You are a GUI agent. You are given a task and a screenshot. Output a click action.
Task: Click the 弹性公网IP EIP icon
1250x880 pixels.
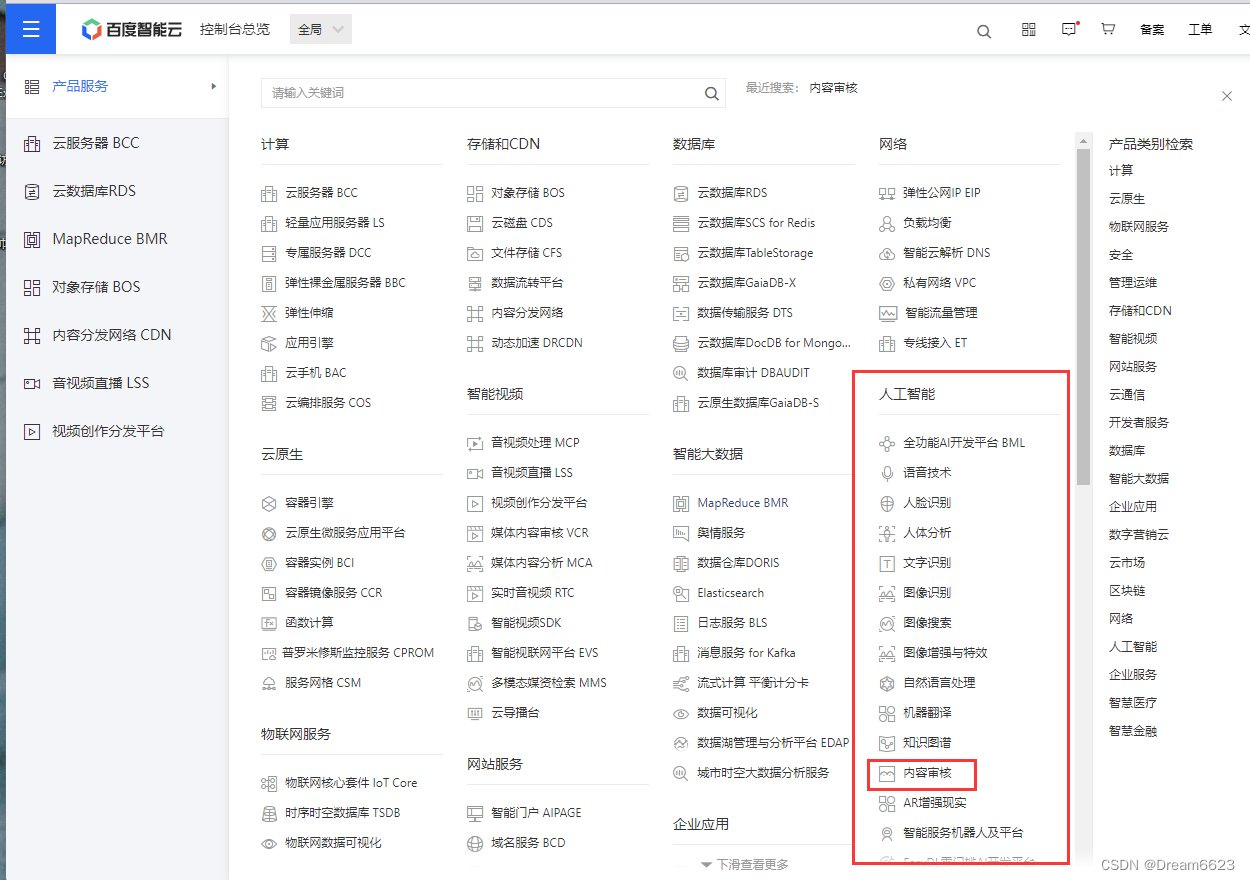tap(887, 193)
